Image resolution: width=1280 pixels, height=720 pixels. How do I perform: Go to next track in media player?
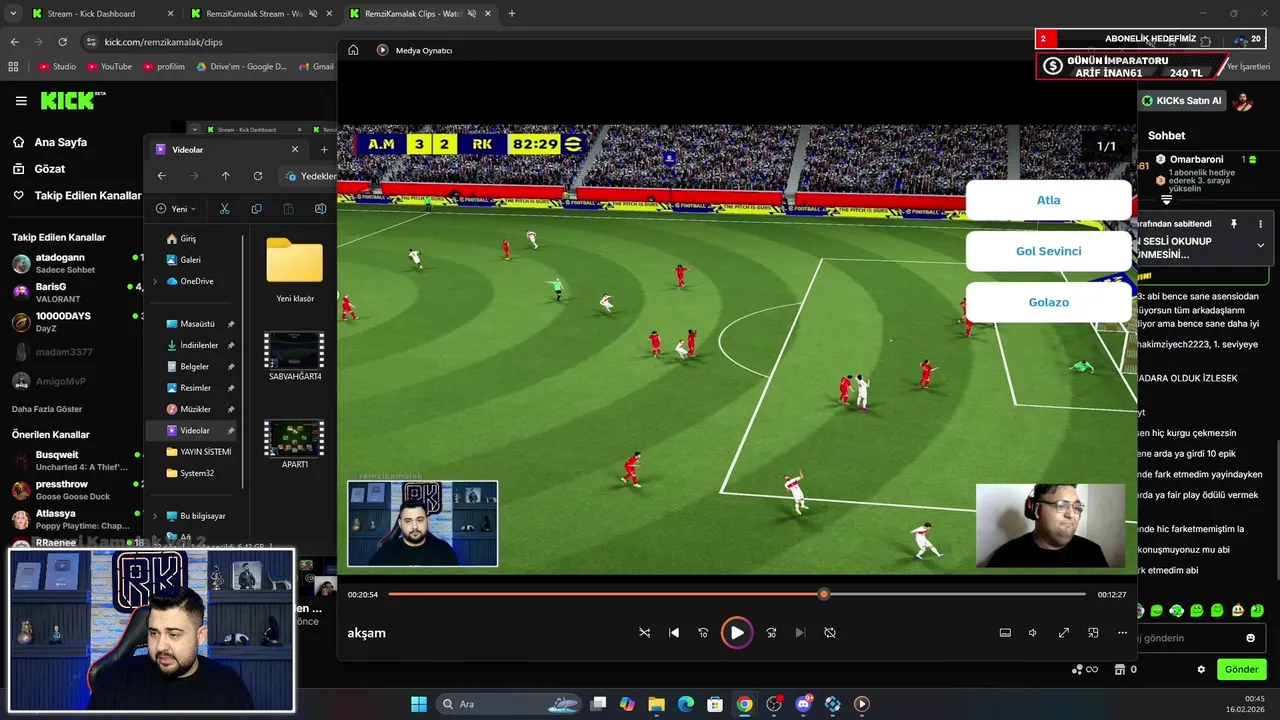pos(800,633)
